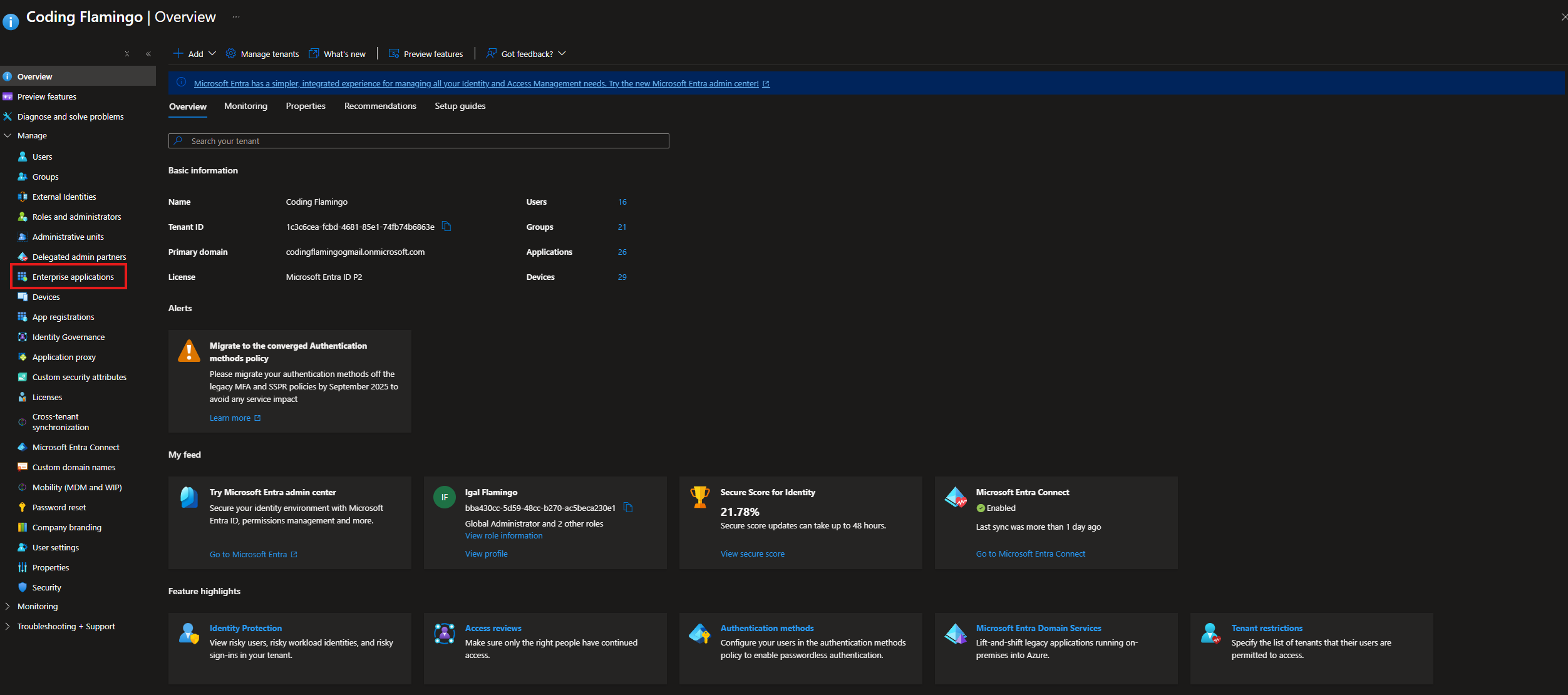Open Enterprise applications

[x=73, y=277]
